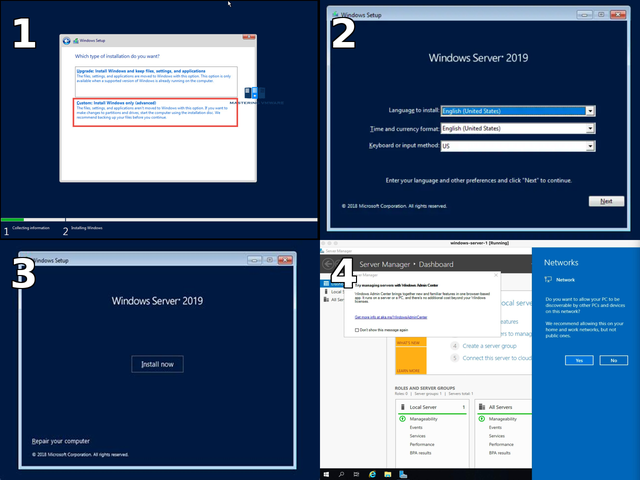Check 'Don't show this message again' box

pos(358,329)
